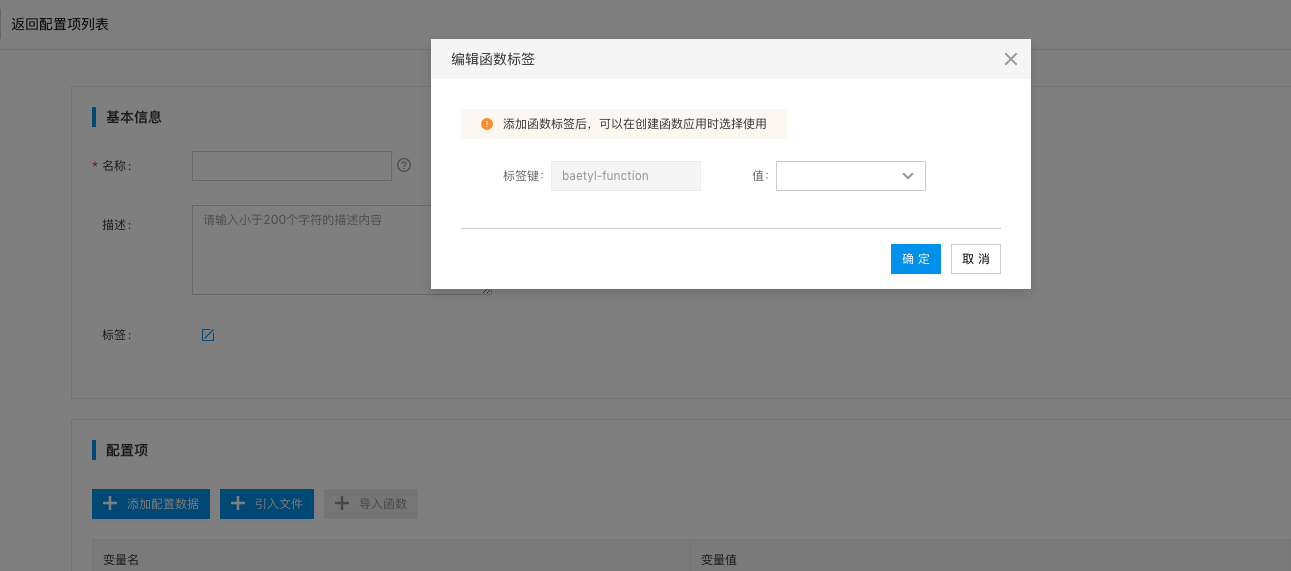Screen dimensions: 1291x571
Task: Open the 值 dropdown in the dialog
Action: 851,176
